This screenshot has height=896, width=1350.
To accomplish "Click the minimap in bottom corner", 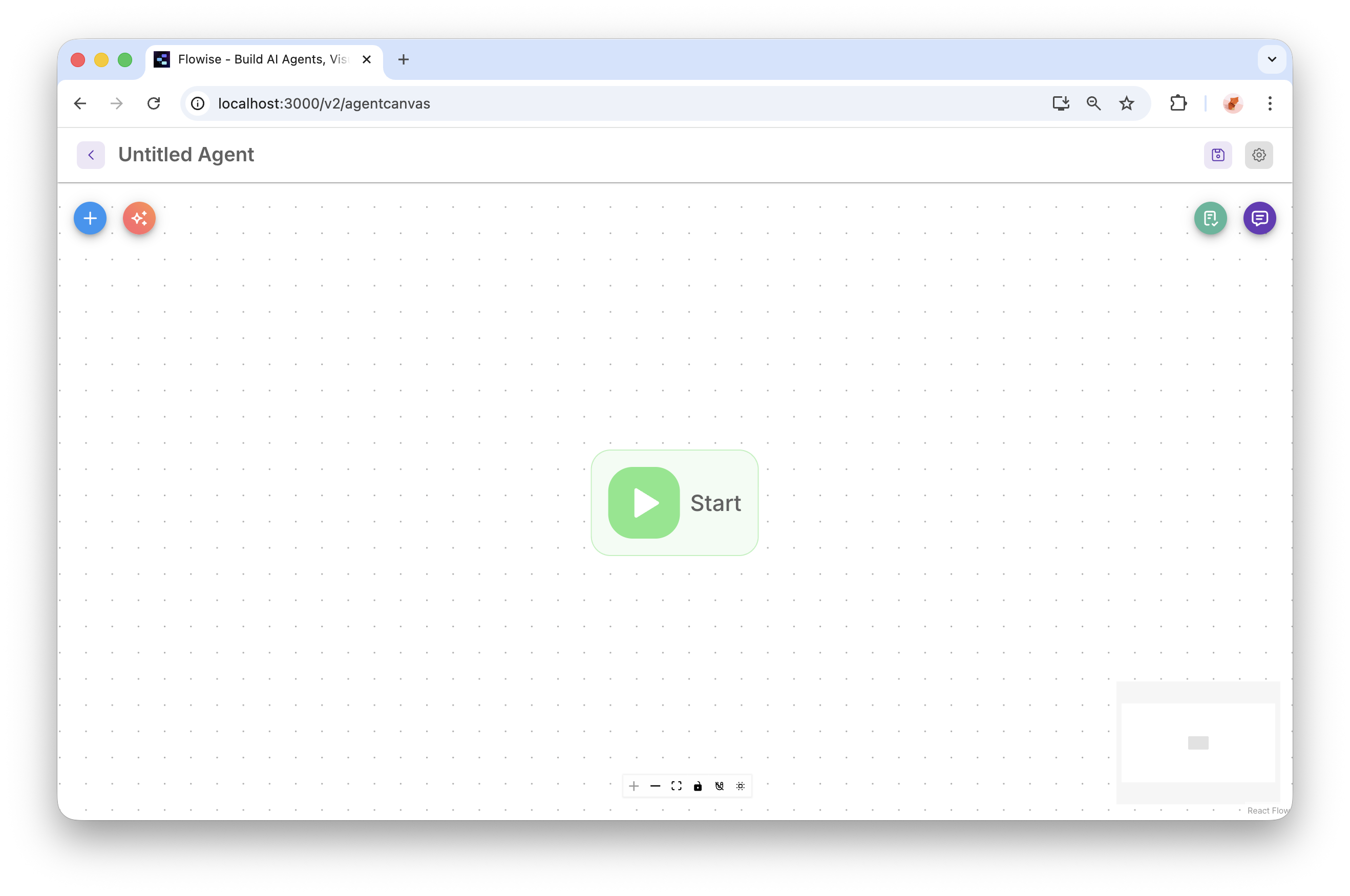I will (1197, 742).
